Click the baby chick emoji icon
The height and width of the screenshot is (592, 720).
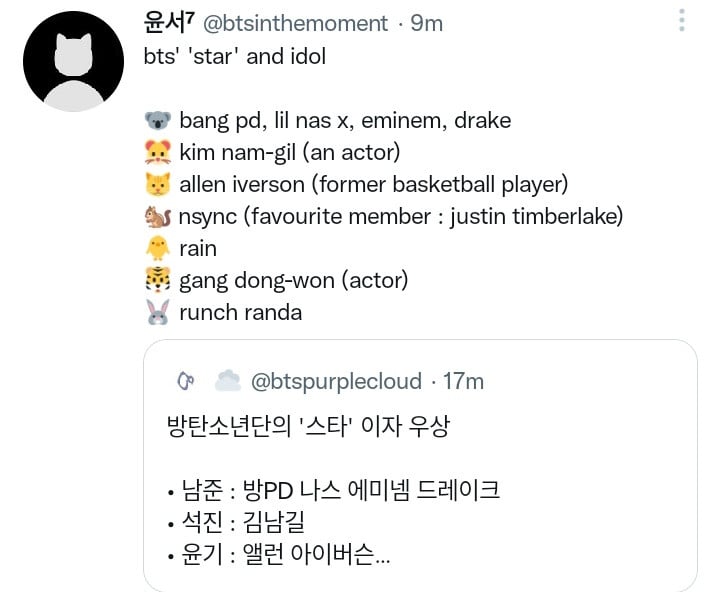tap(158, 248)
